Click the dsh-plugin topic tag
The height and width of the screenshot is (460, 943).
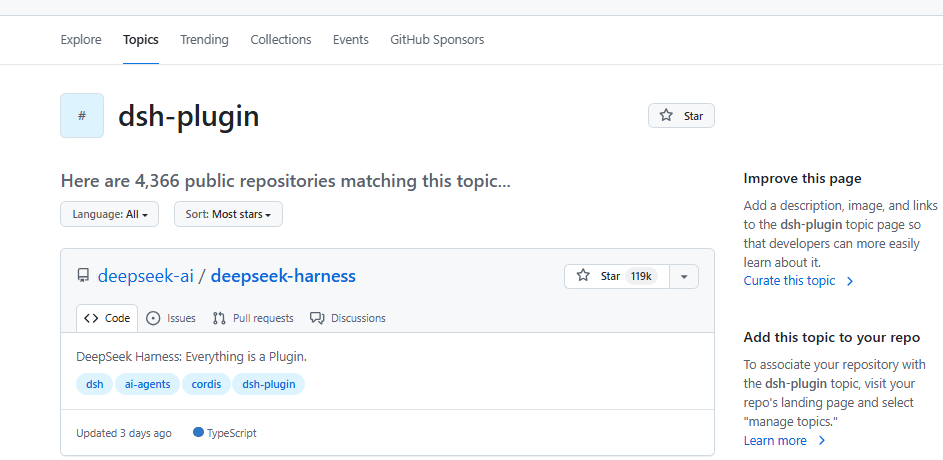[x=269, y=384]
